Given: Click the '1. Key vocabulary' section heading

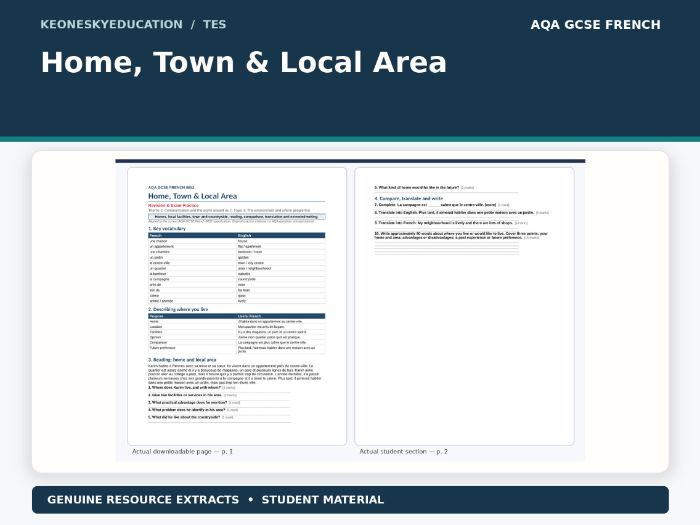Looking at the screenshot, I should [x=167, y=229].
